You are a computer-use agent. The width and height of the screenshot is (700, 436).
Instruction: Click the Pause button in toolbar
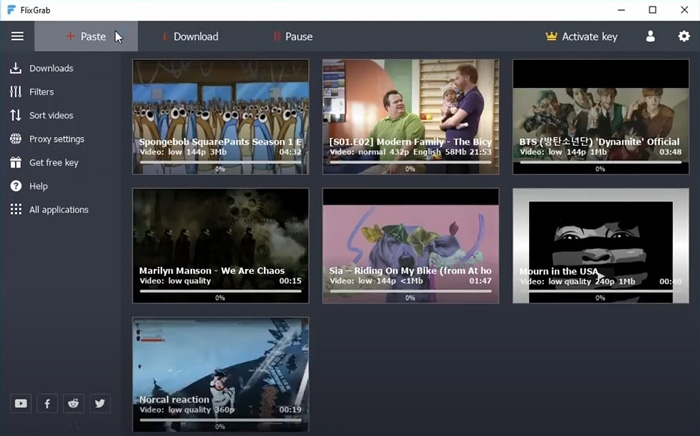point(293,37)
